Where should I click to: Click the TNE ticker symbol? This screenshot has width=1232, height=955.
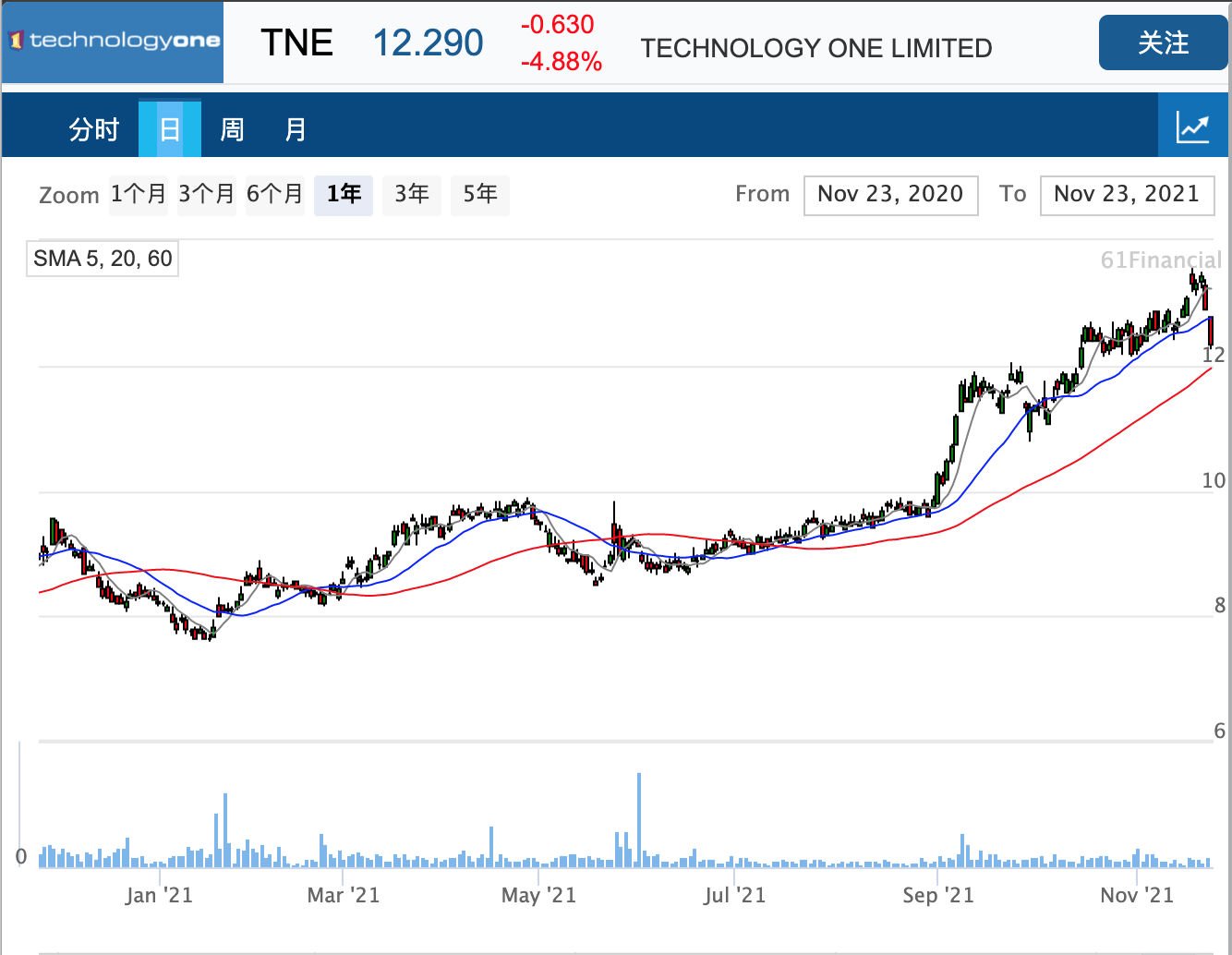296,42
